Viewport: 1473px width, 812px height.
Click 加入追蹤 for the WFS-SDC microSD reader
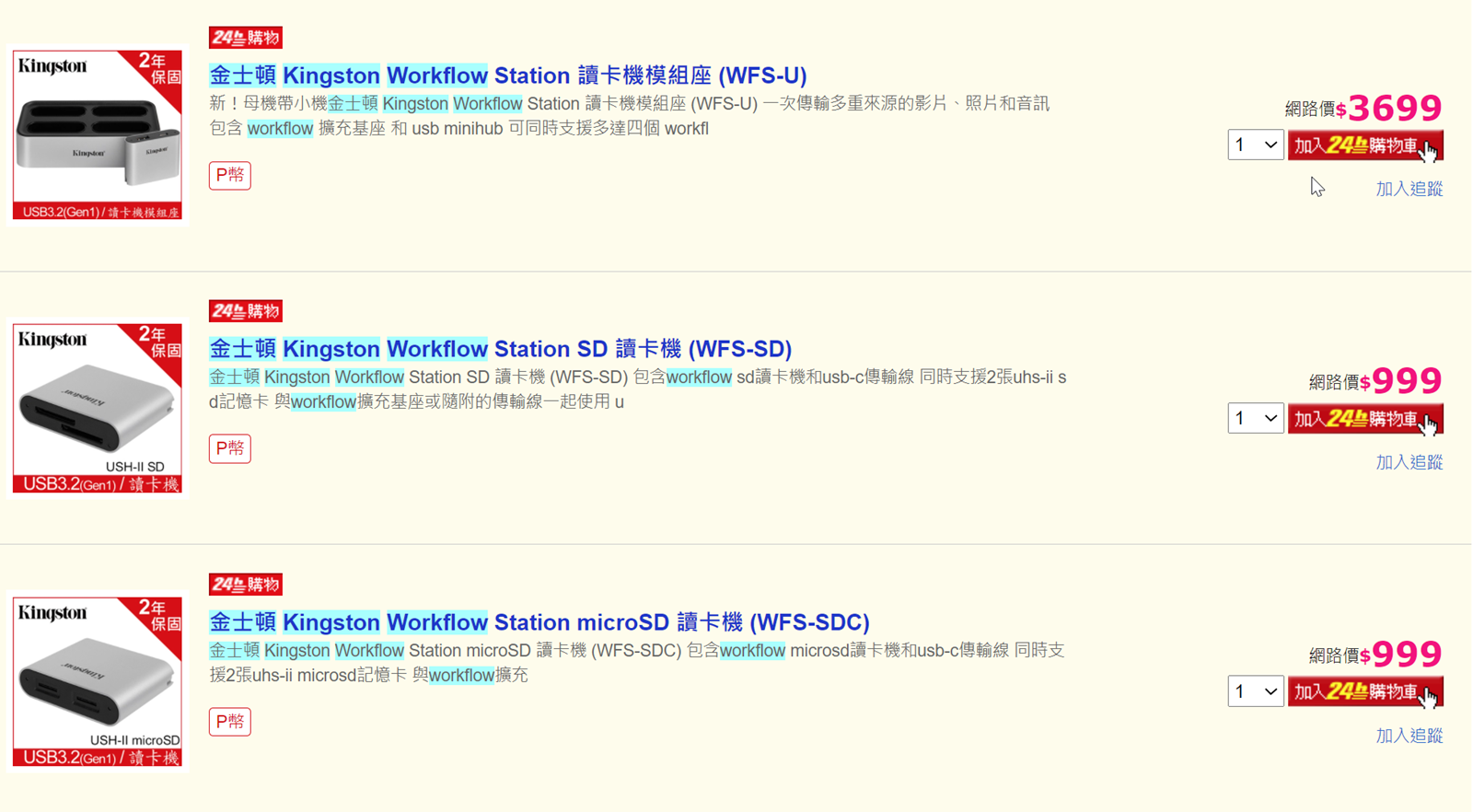click(x=1409, y=736)
